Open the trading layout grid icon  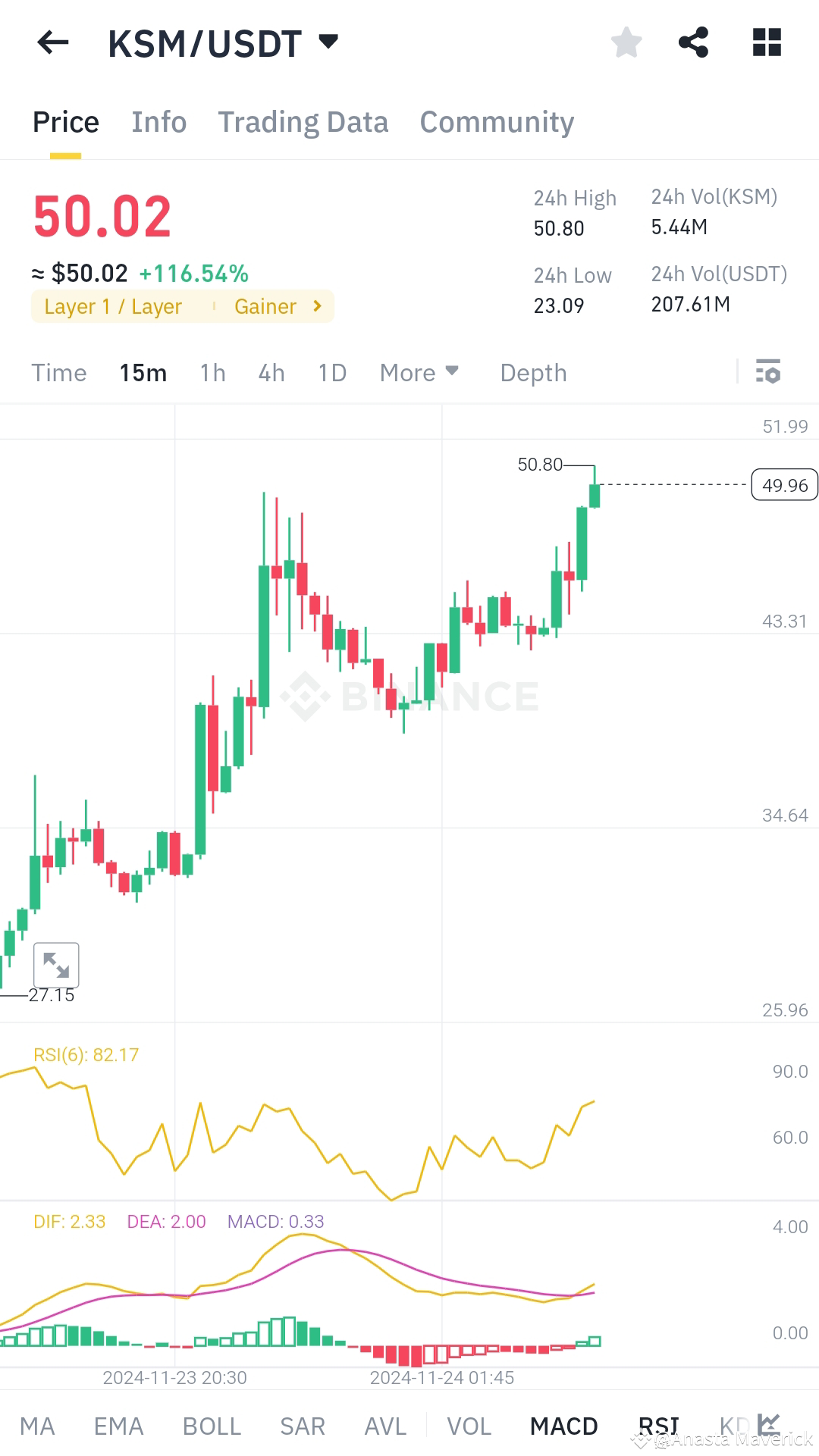tap(767, 42)
